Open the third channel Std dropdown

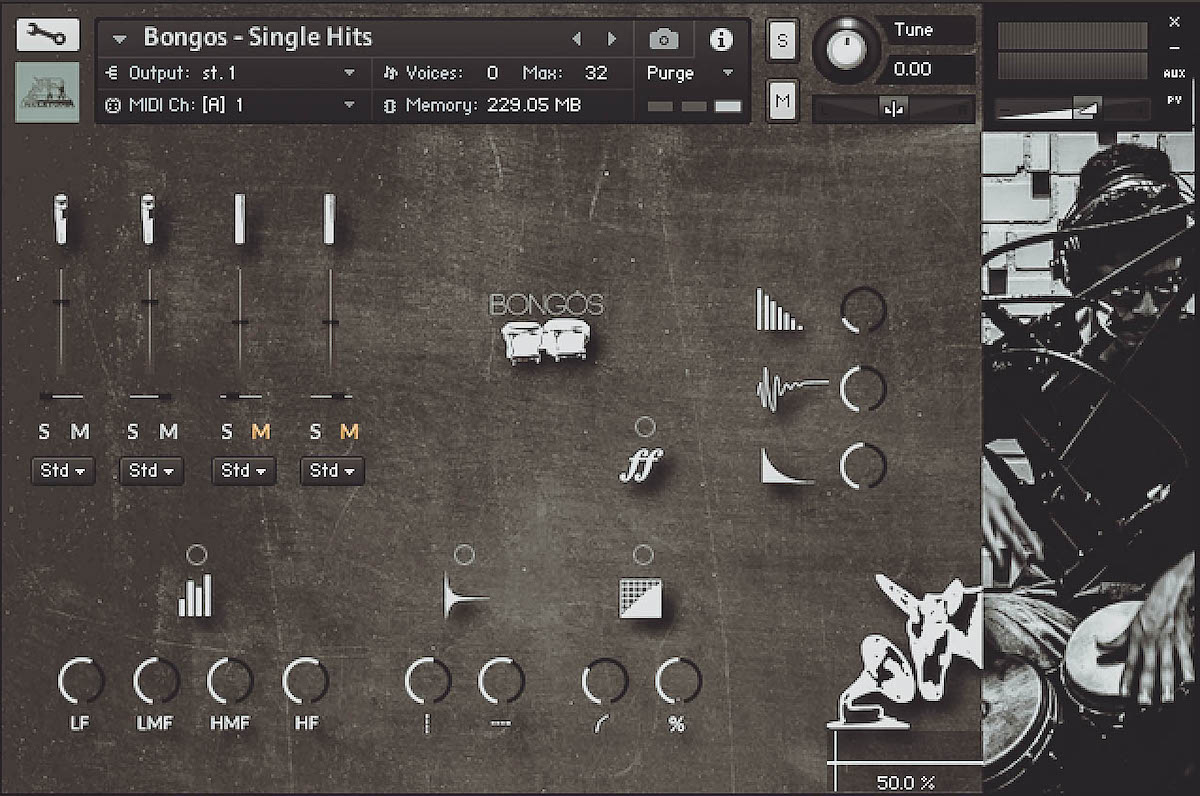(244, 470)
